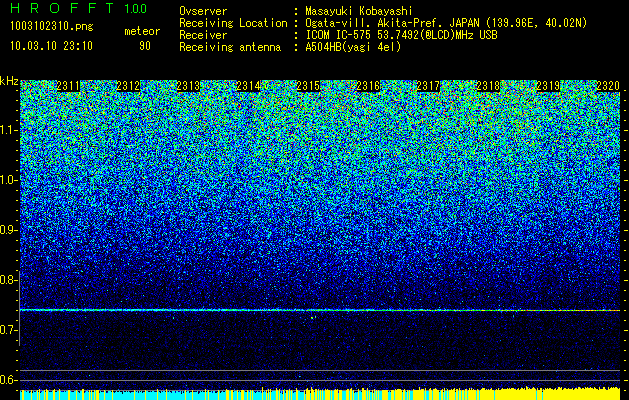Image resolution: width=629 pixels, height=400 pixels.
Task: Click the 2316 time marker
Action: coord(368,86)
